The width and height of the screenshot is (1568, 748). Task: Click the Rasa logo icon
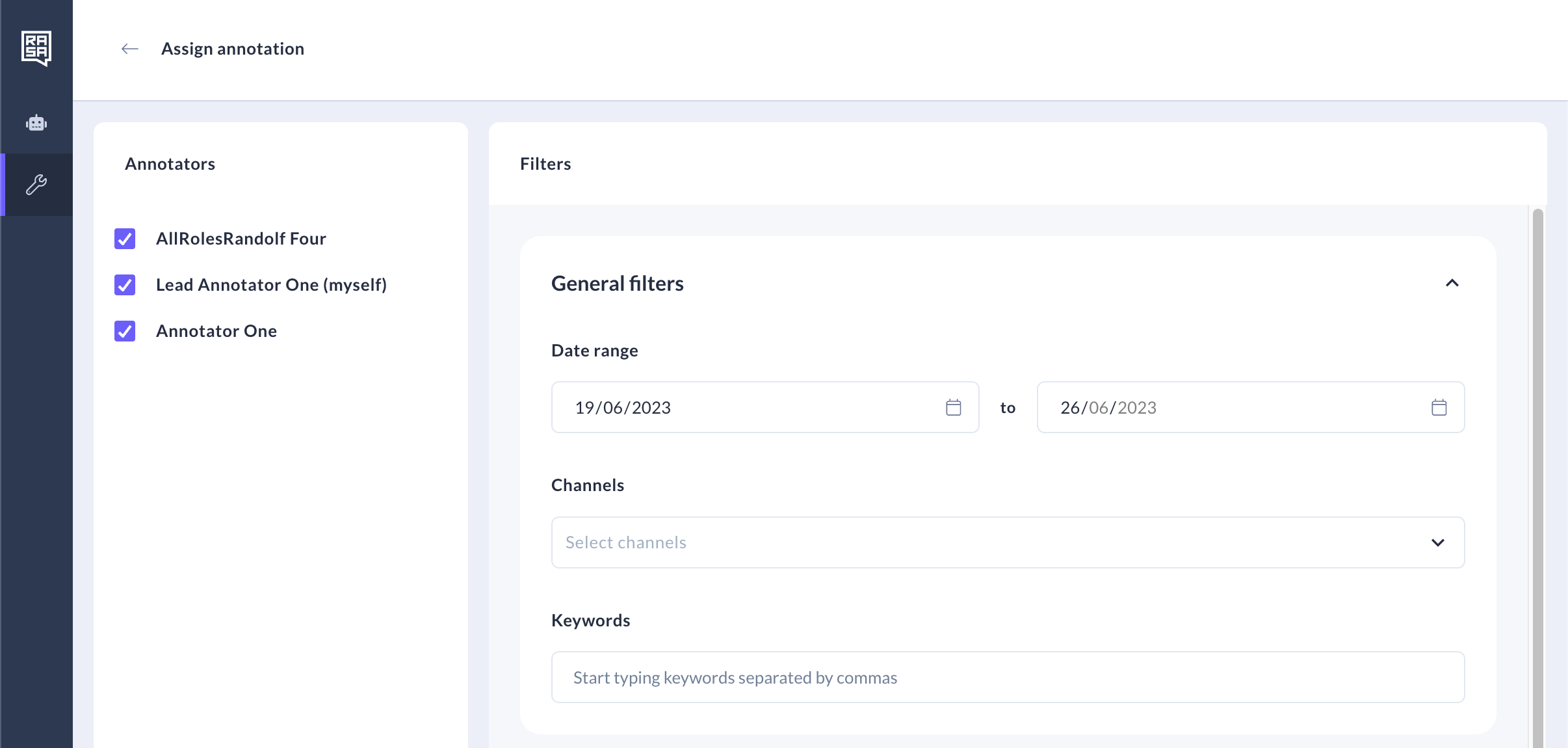[x=36, y=48]
